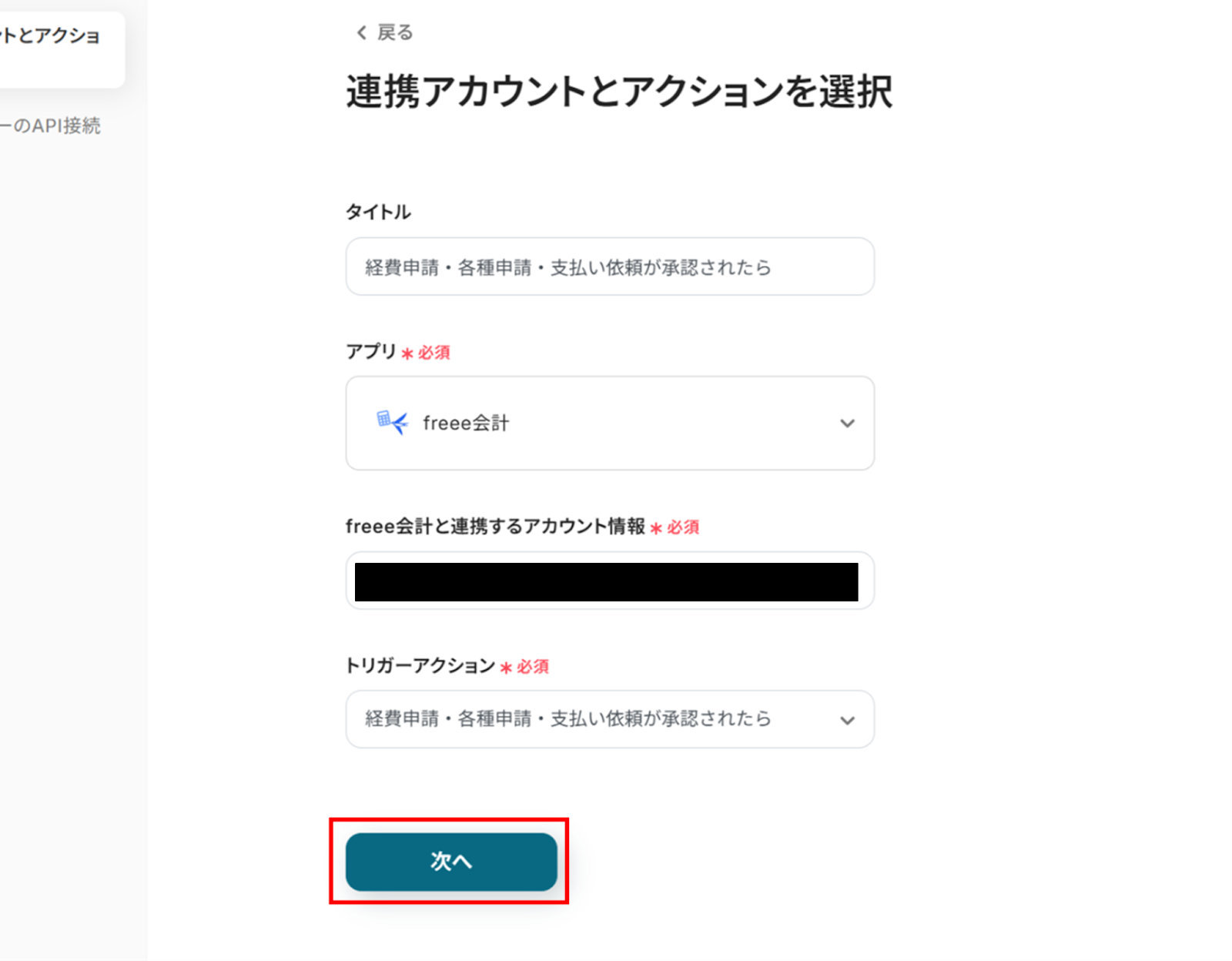Click the back chevron arrow icon

[x=361, y=32]
